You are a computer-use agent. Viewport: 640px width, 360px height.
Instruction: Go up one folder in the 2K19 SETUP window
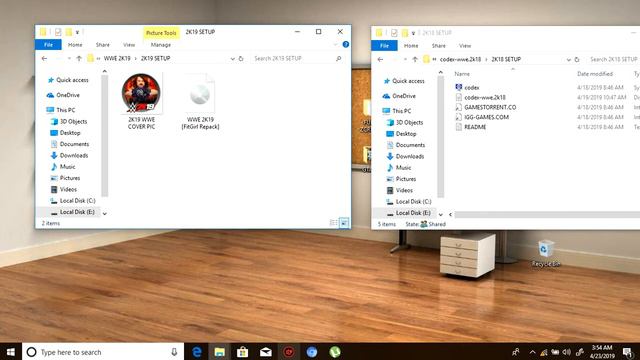[79, 59]
